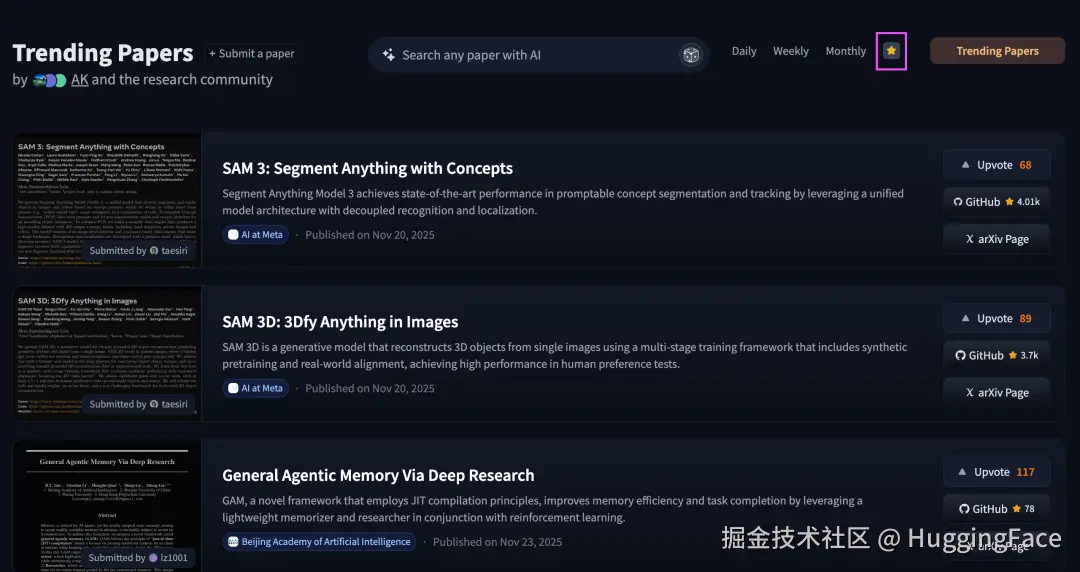Image resolution: width=1080 pixels, height=572 pixels.
Task: Click AI at Meta tag on SAM 3D paper
Action: 255,389
